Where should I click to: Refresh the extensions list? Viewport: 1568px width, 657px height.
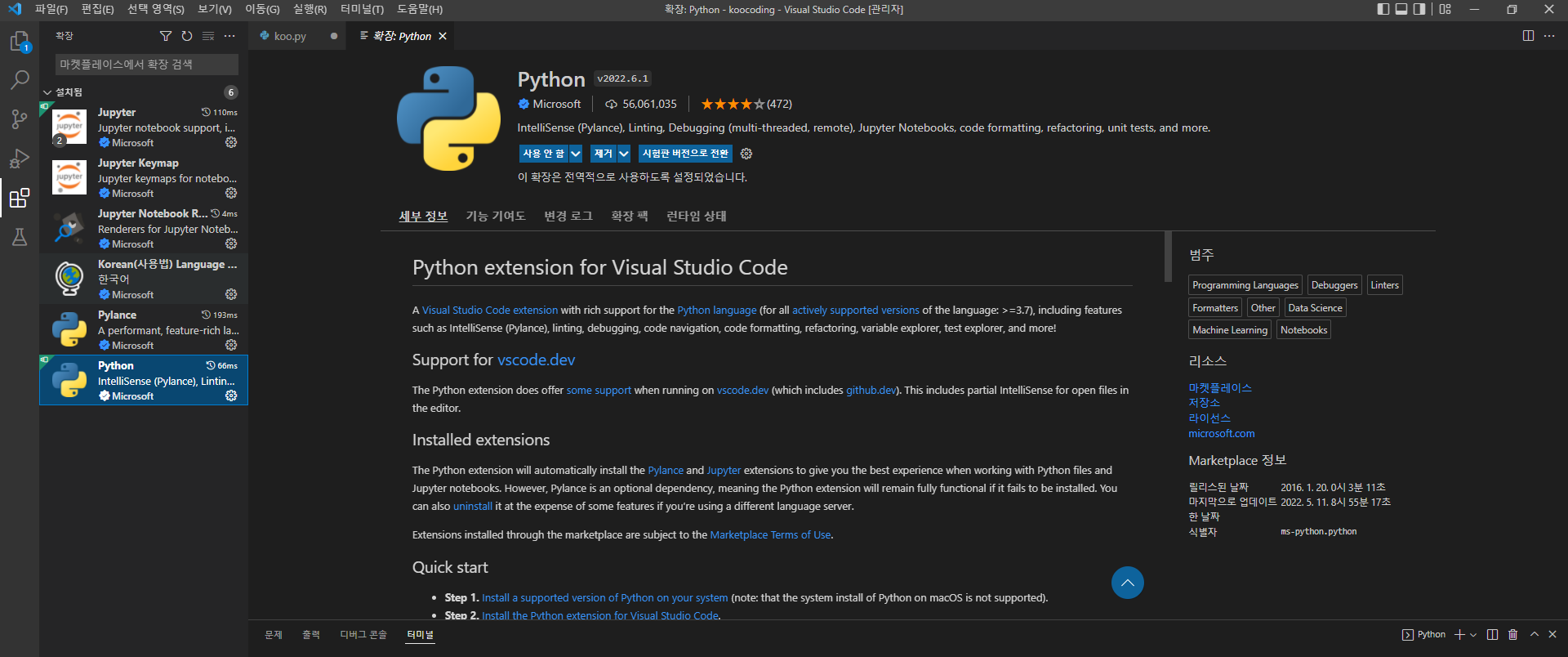(x=187, y=36)
